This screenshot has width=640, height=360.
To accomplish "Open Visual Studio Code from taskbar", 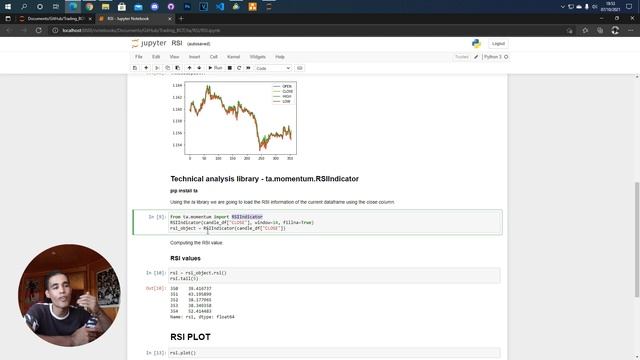I will pos(220,7).
